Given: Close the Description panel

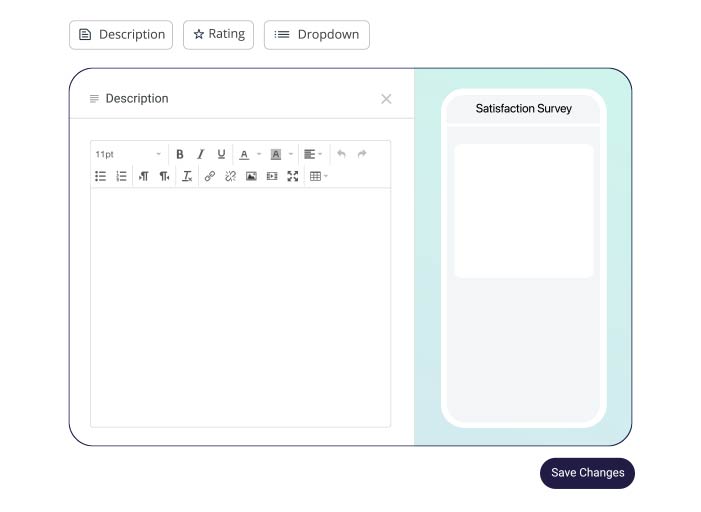Looking at the screenshot, I should click(x=386, y=99).
